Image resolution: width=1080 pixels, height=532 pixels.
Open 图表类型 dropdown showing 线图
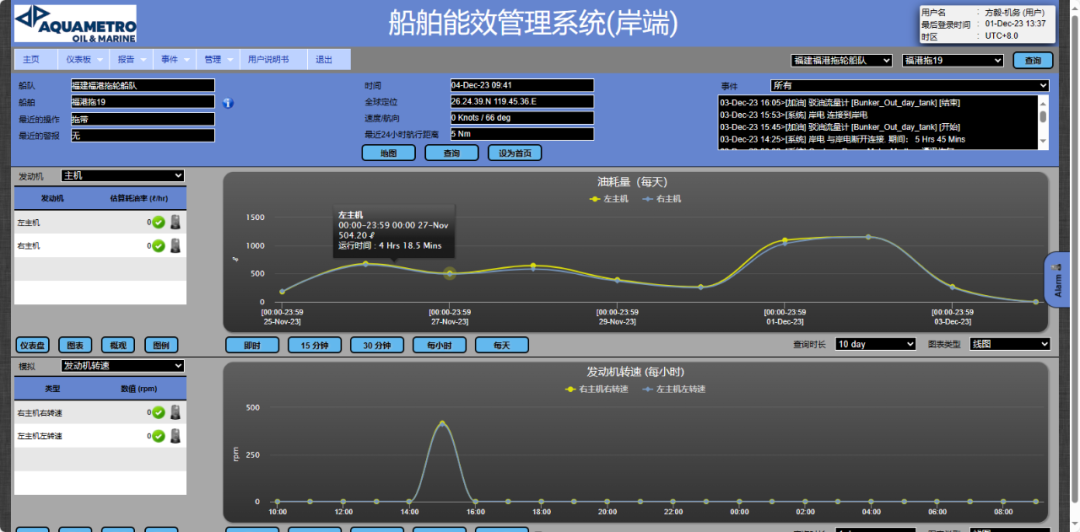(x=1010, y=344)
